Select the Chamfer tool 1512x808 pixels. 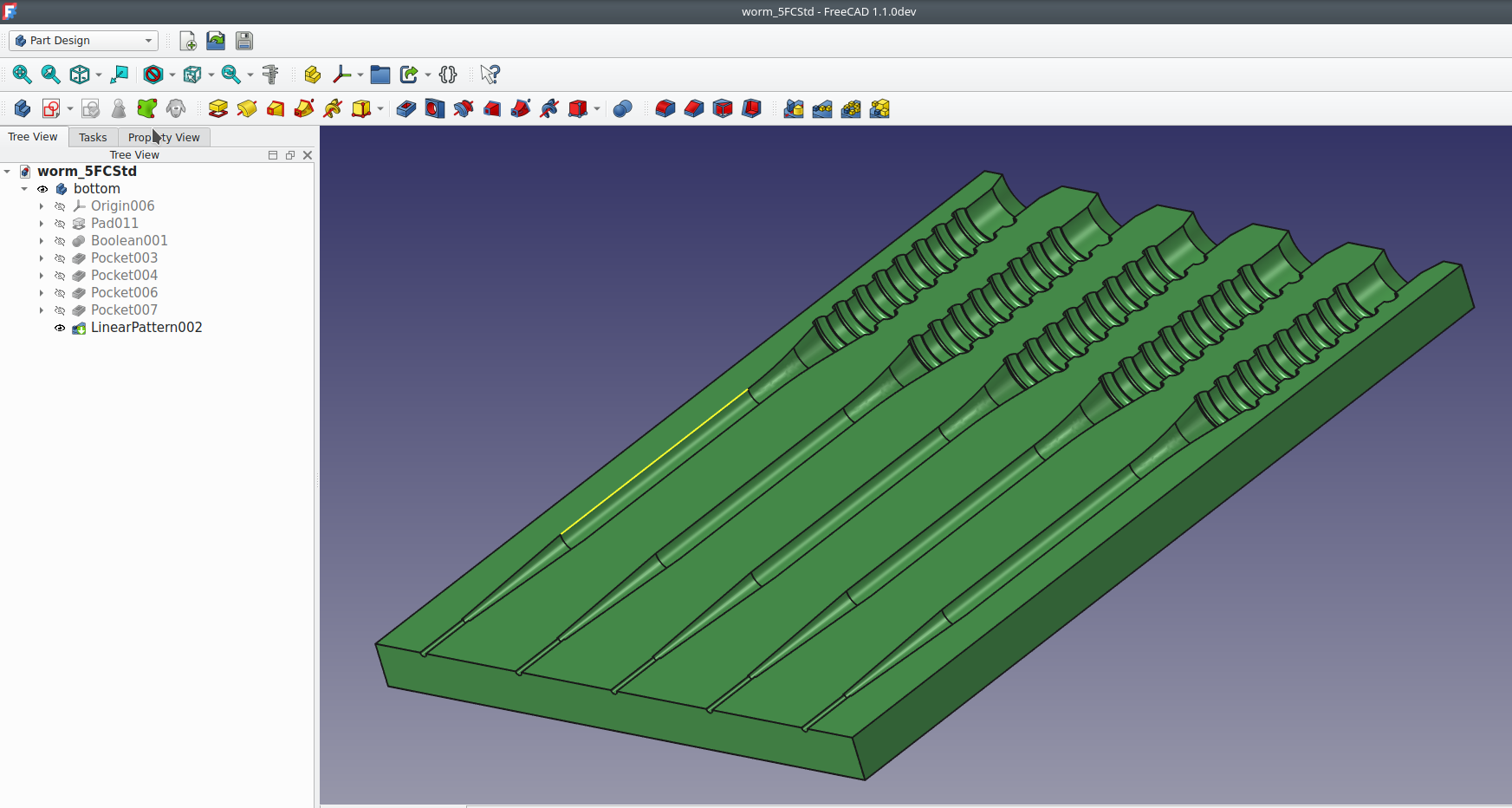[694, 108]
